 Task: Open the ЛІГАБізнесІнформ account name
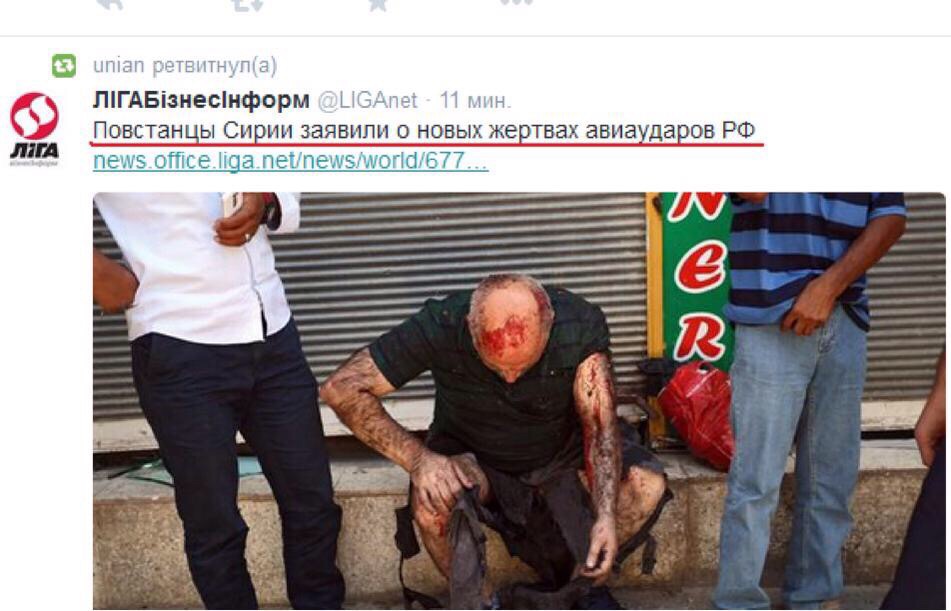[201, 100]
